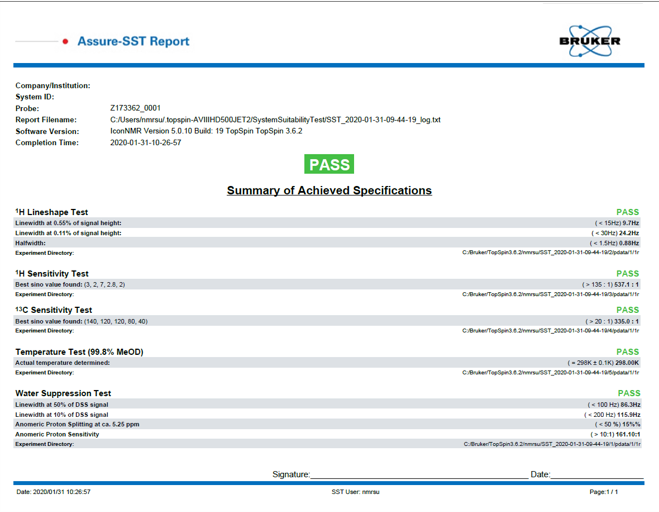Click the 1H Sensitivity Test section heading
659x512 pixels.
click(52, 273)
